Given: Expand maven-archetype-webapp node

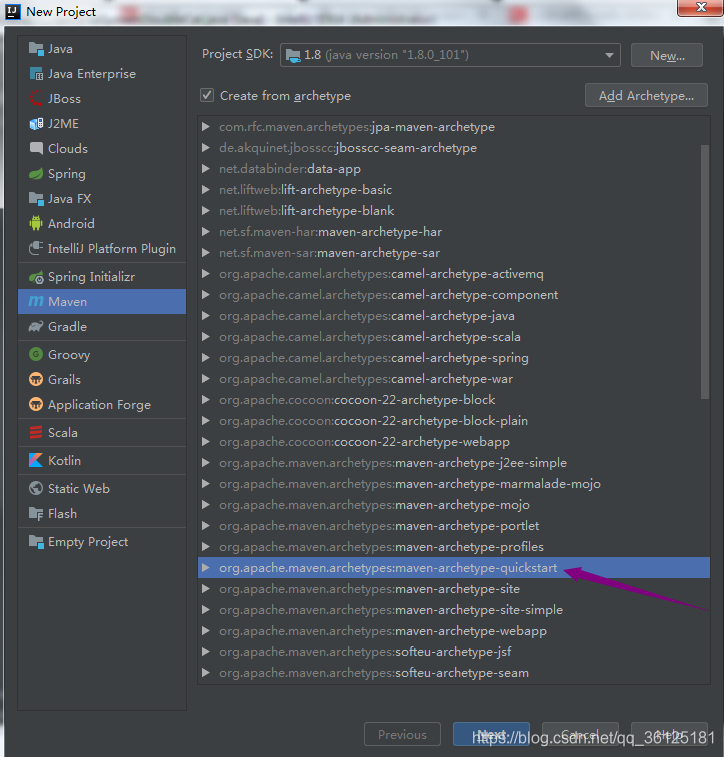Looking at the screenshot, I should [x=206, y=631].
